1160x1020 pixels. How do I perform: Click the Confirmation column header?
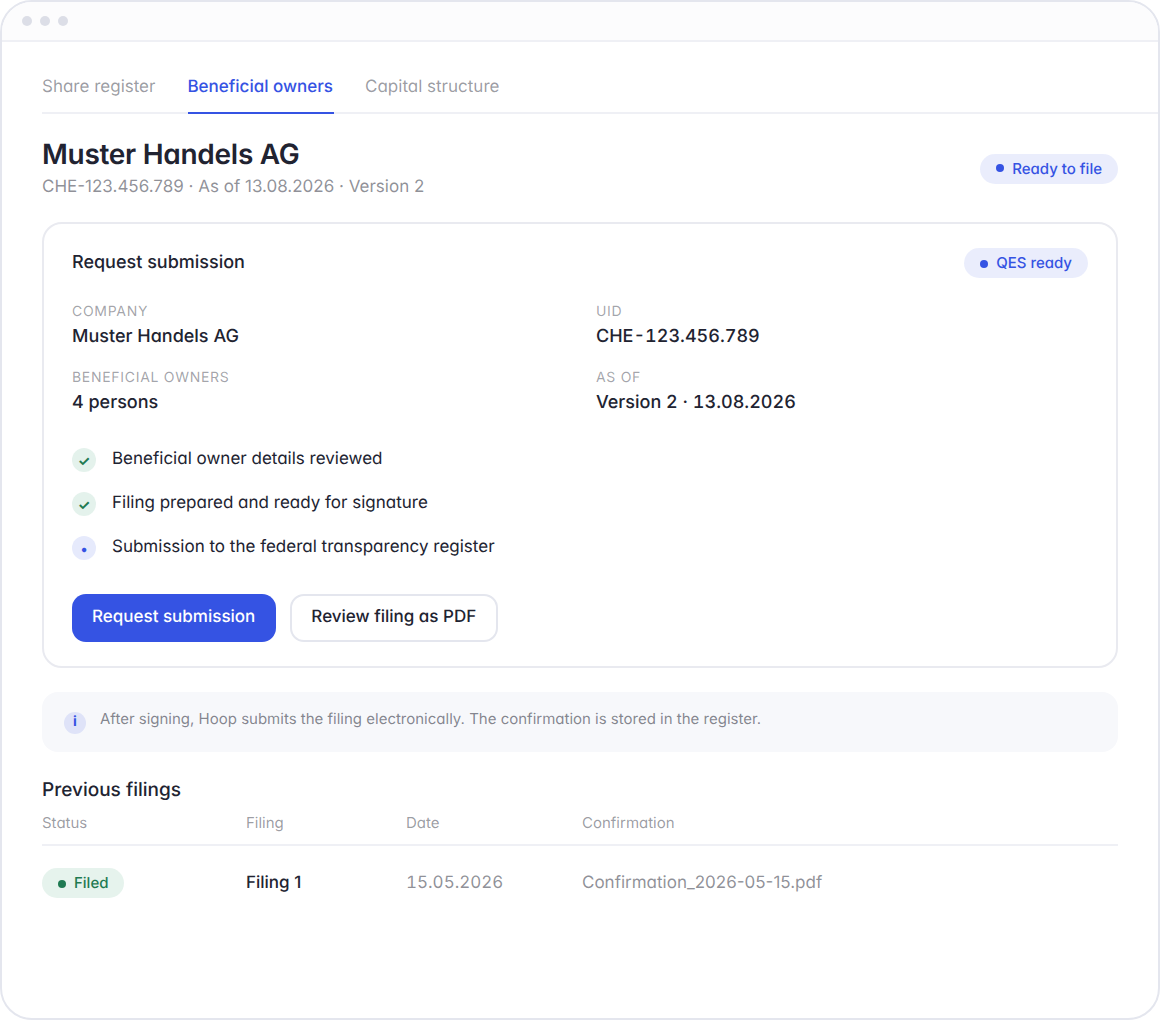[x=628, y=823]
